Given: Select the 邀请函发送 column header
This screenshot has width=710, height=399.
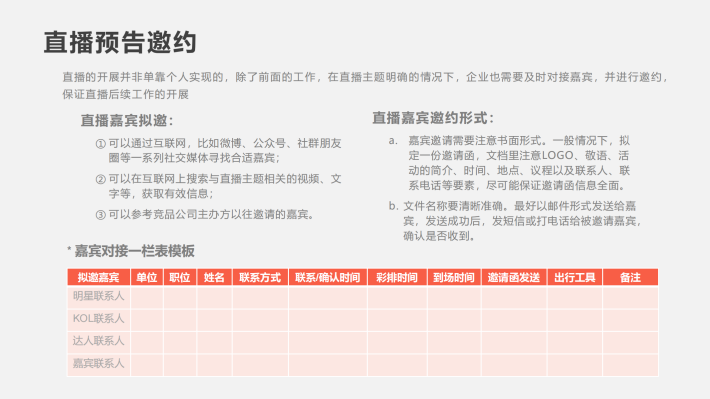Looking at the screenshot, I should (x=514, y=277).
